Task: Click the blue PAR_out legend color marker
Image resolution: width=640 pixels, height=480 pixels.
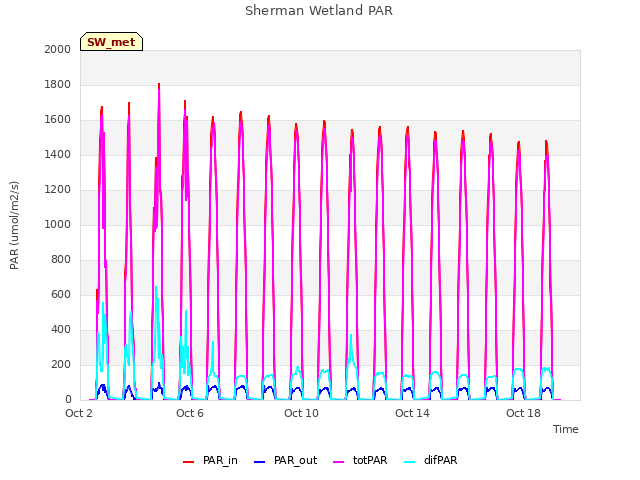Action: tap(259, 462)
